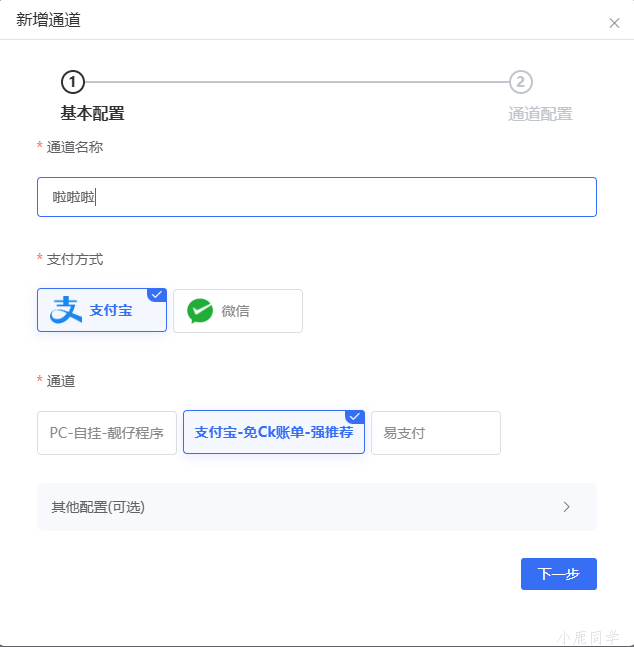Pick the 支付宝-免Ck账单-强推荐 channel text
This screenshot has height=647, width=634.
pos(273,433)
